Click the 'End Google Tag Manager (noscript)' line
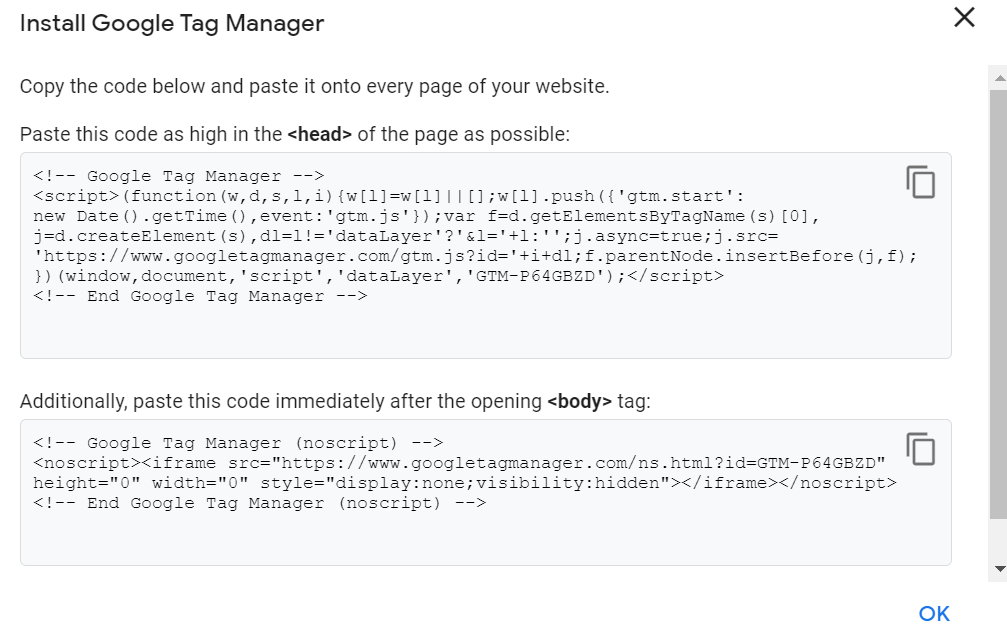The height and width of the screenshot is (638, 1007). 259,503
